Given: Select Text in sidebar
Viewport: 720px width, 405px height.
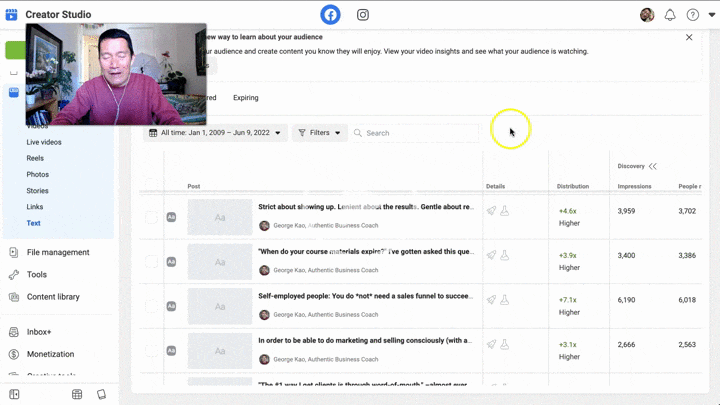Looking at the screenshot, I should 34,223.
